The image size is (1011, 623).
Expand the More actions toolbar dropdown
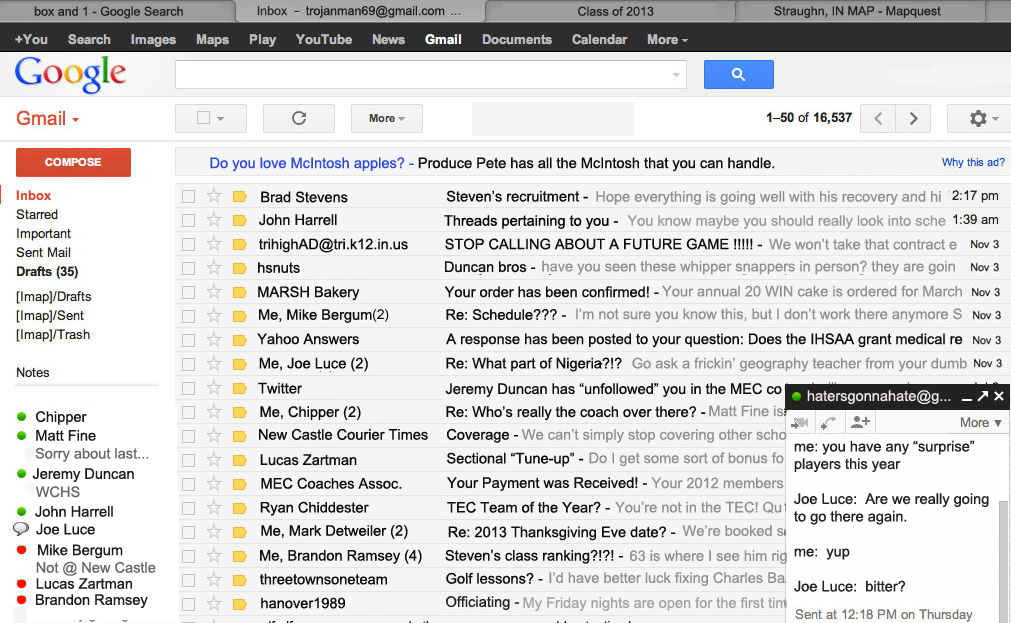(x=387, y=118)
